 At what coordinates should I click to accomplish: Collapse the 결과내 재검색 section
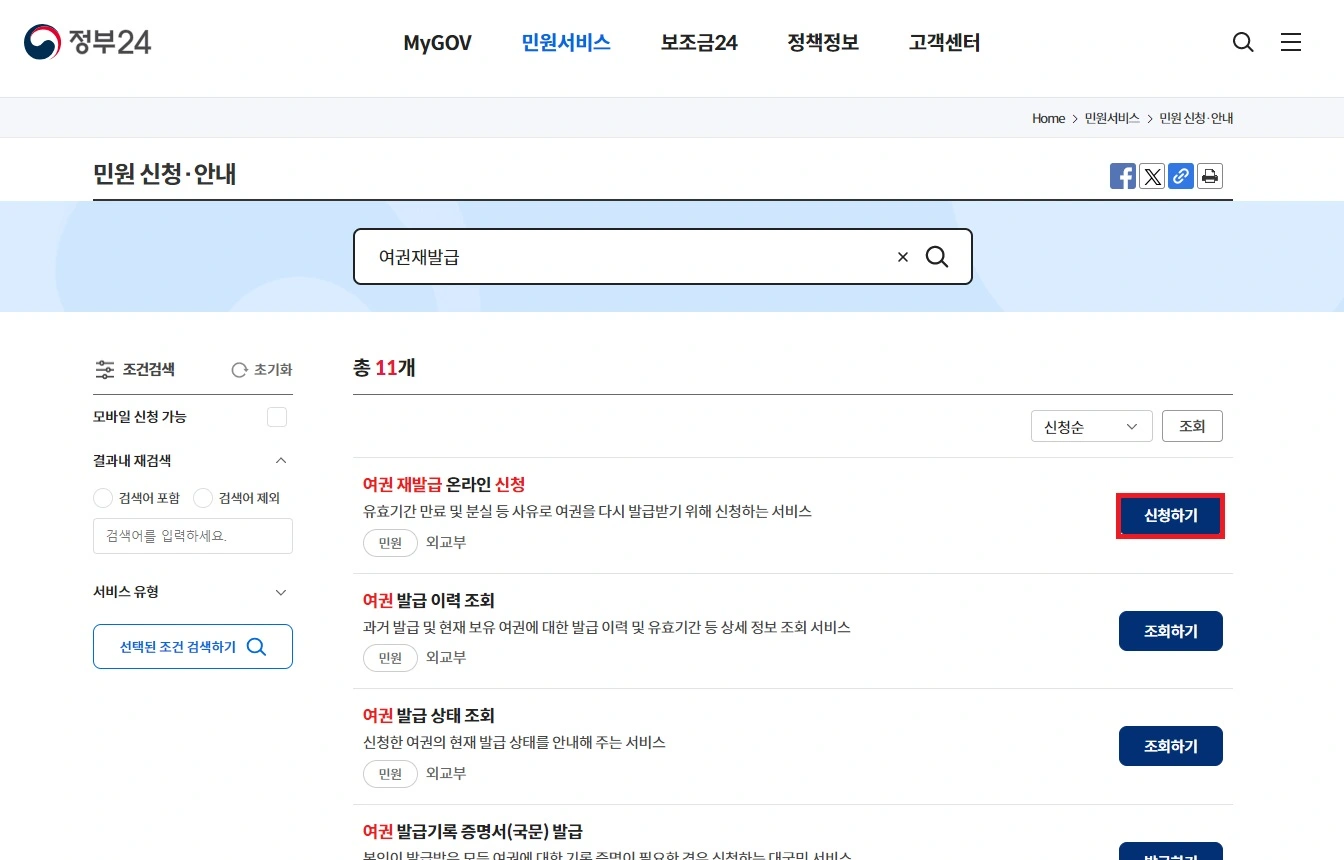[281, 461]
